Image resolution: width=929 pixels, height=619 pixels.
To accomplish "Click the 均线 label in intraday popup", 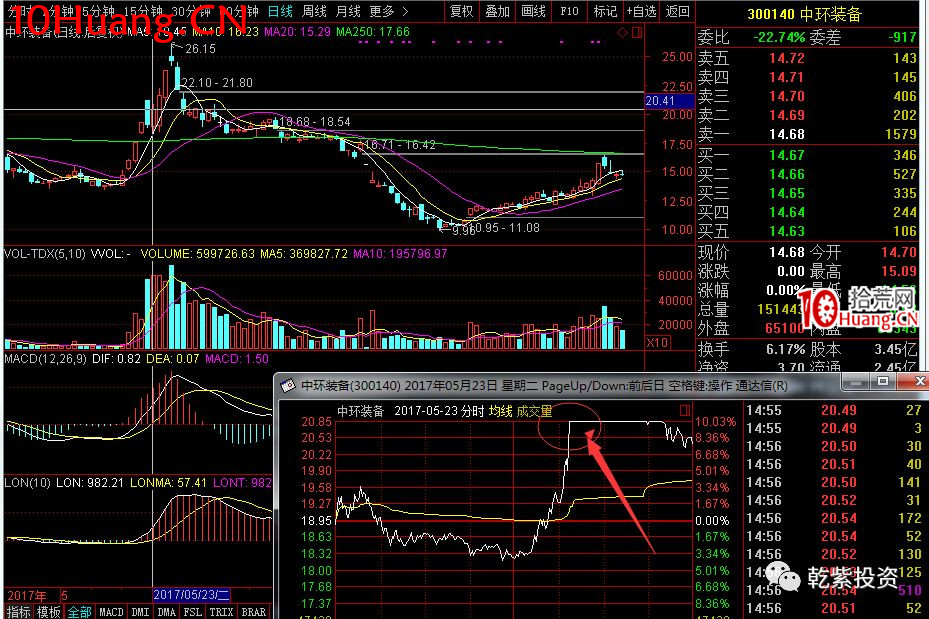I will (x=501, y=411).
